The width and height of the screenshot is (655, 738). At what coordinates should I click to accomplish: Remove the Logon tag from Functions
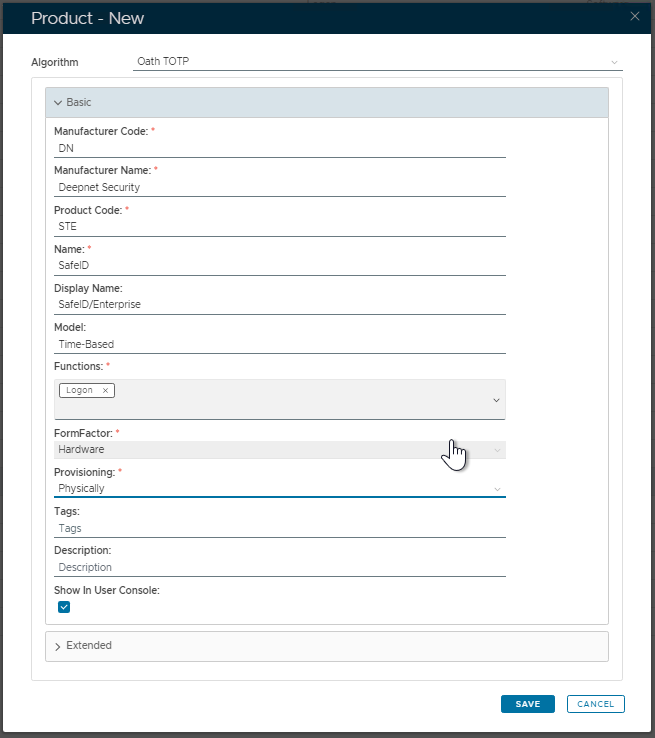pyautogui.click(x=105, y=390)
